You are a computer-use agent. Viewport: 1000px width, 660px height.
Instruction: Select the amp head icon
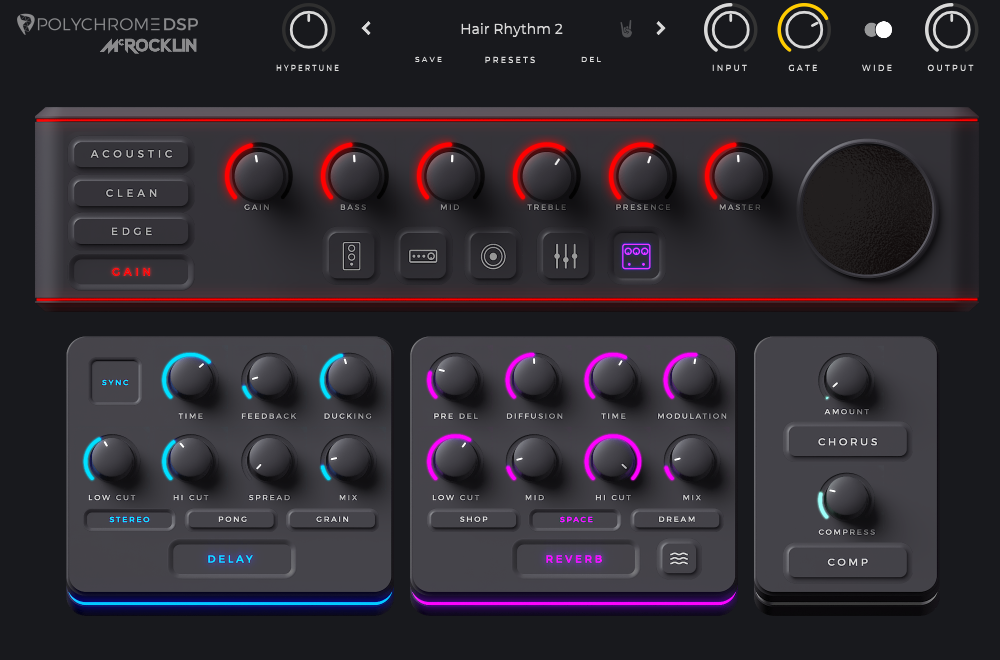coord(422,256)
